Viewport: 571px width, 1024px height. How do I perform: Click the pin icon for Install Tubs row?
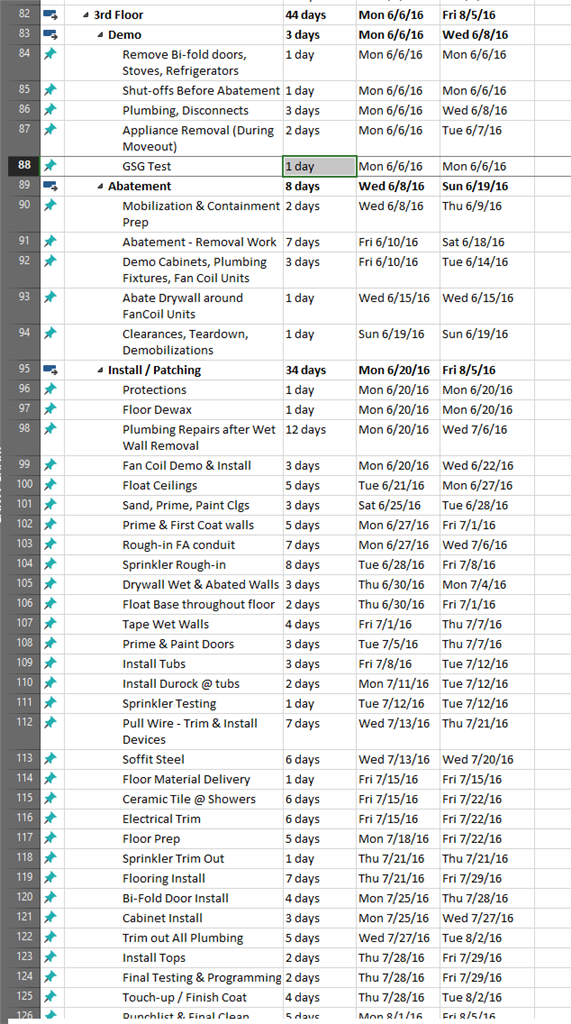[50, 664]
